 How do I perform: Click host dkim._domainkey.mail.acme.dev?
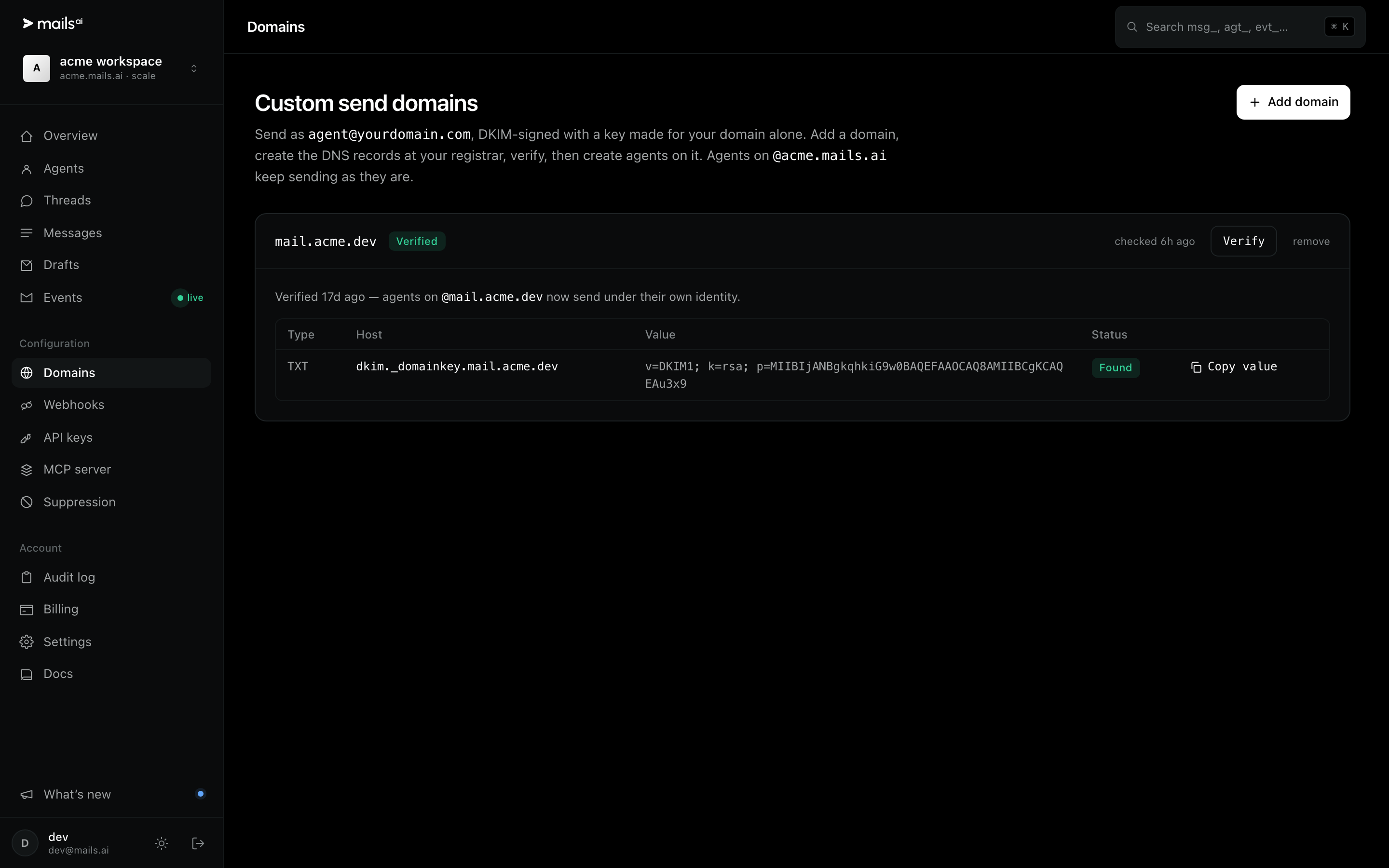coord(457,367)
